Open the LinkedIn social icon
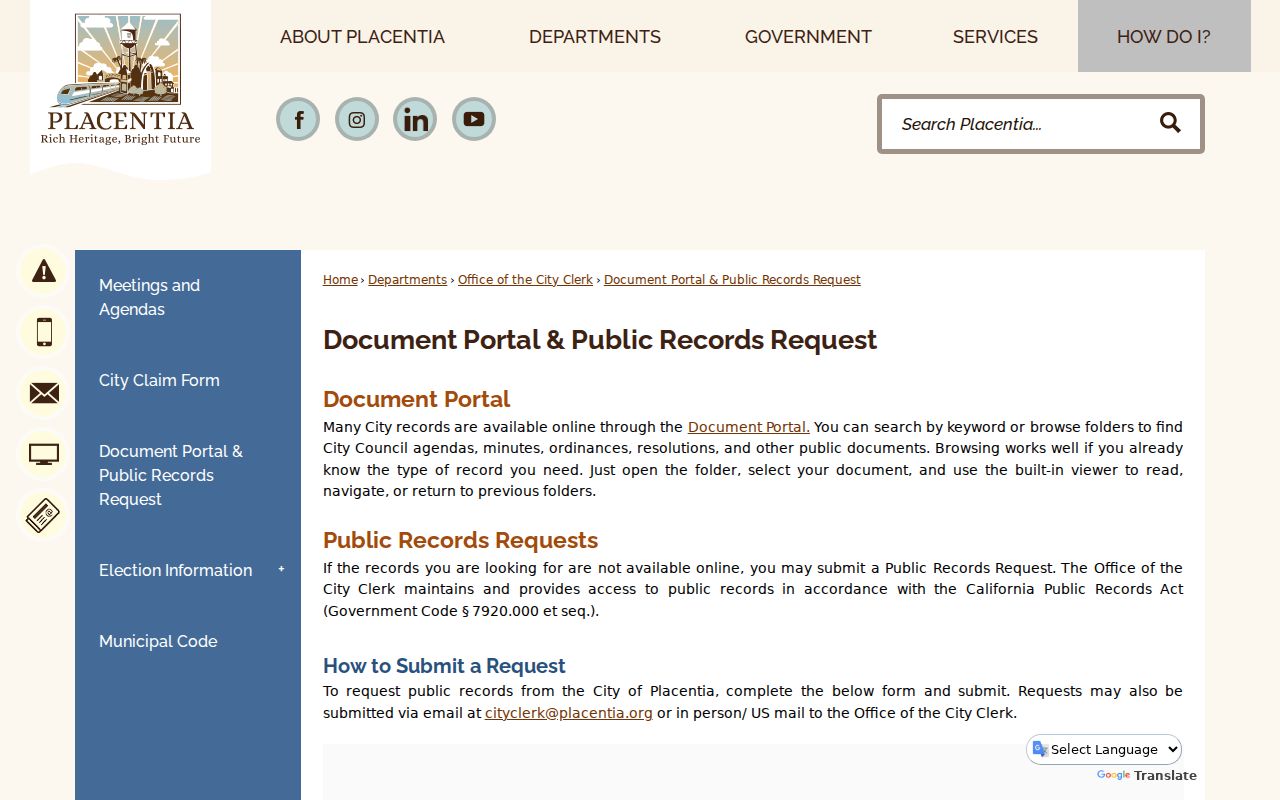The width and height of the screenshot is (1280, 800). tap(415, 119)
